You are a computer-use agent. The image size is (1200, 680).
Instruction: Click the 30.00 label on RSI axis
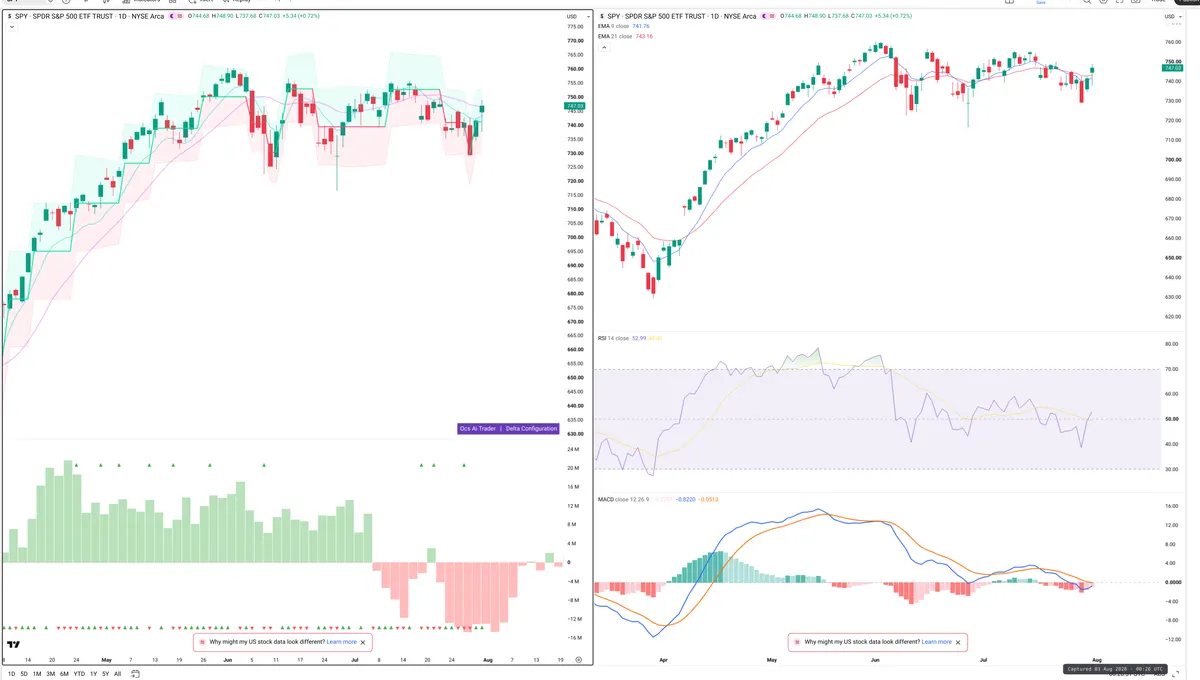point(1172,468)
